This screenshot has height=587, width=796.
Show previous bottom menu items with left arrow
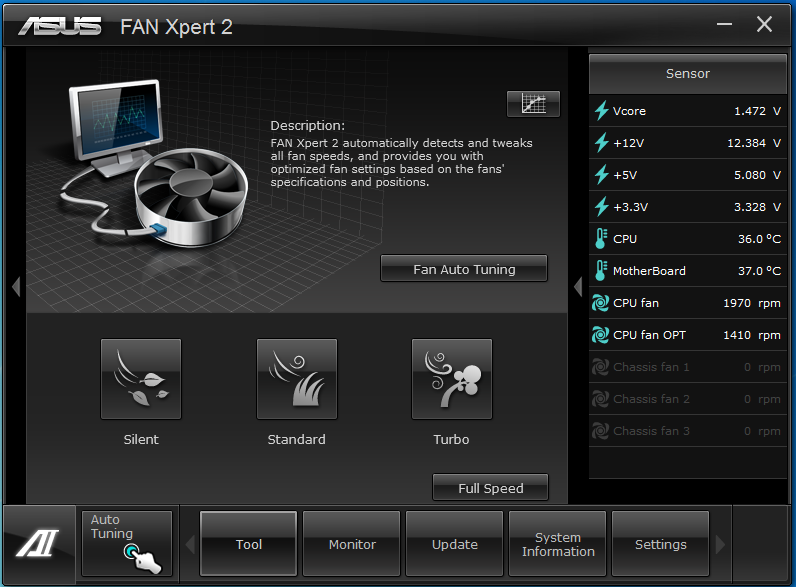tap(190, 544)
